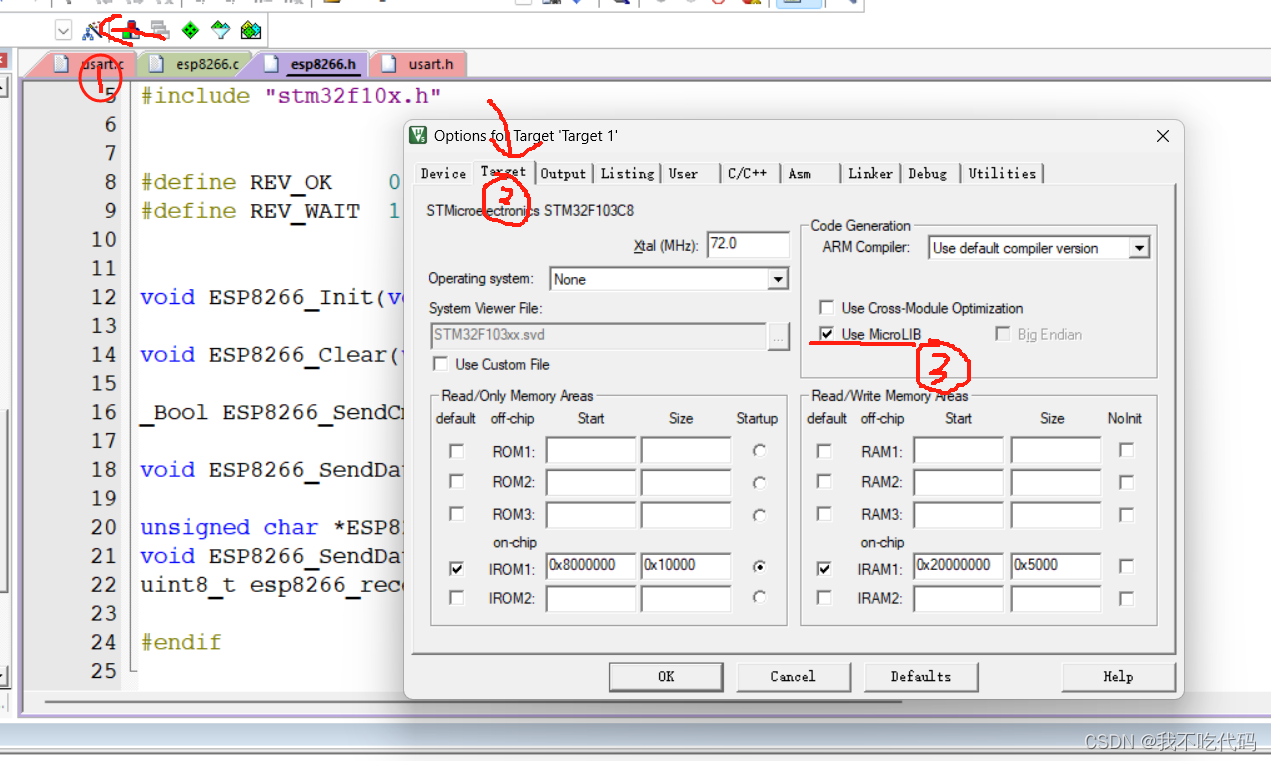Image resolution: width=1271 pixels, height=761 pixels.
Task: Open Manage Run-Time Environment green diamond icon
Action: tap(189, 30)
